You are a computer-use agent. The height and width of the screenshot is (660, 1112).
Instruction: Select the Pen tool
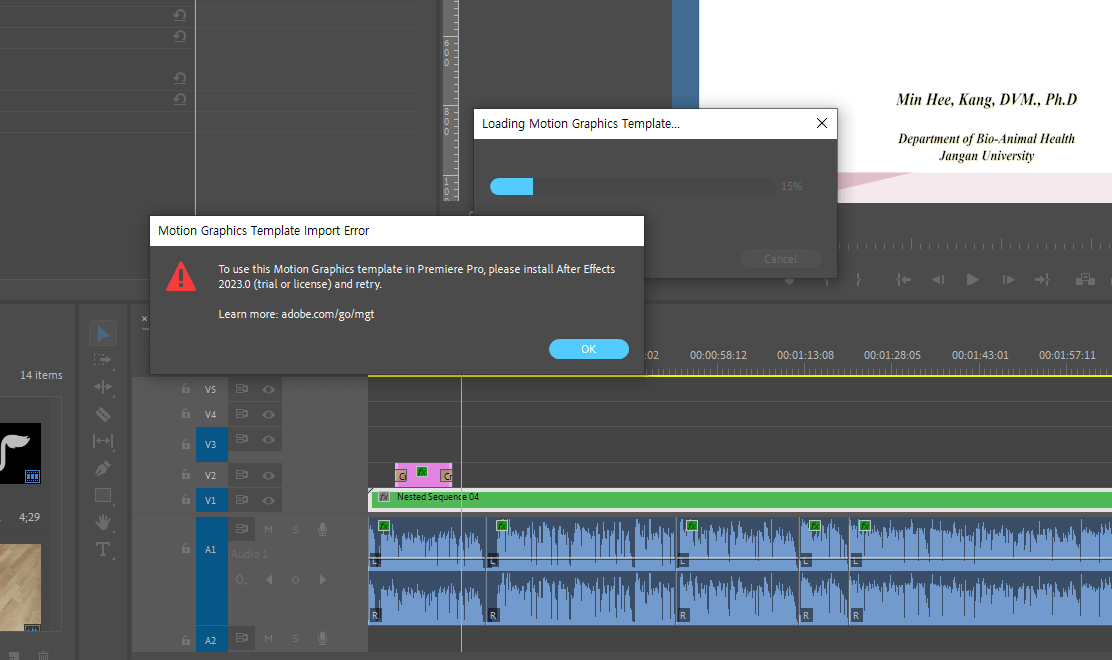[x=103, y=468]
